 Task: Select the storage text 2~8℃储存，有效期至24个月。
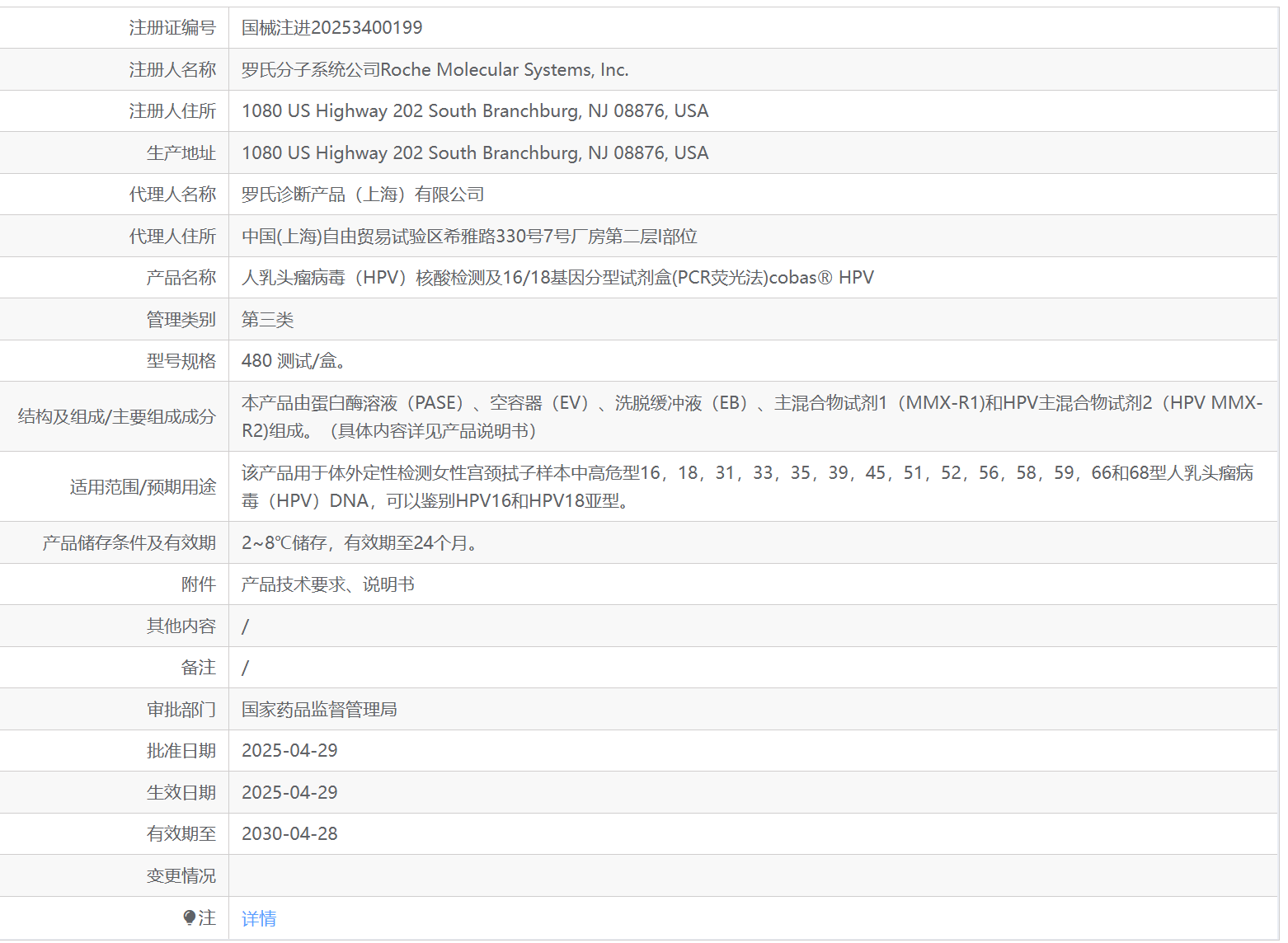[x=360, y=543]
